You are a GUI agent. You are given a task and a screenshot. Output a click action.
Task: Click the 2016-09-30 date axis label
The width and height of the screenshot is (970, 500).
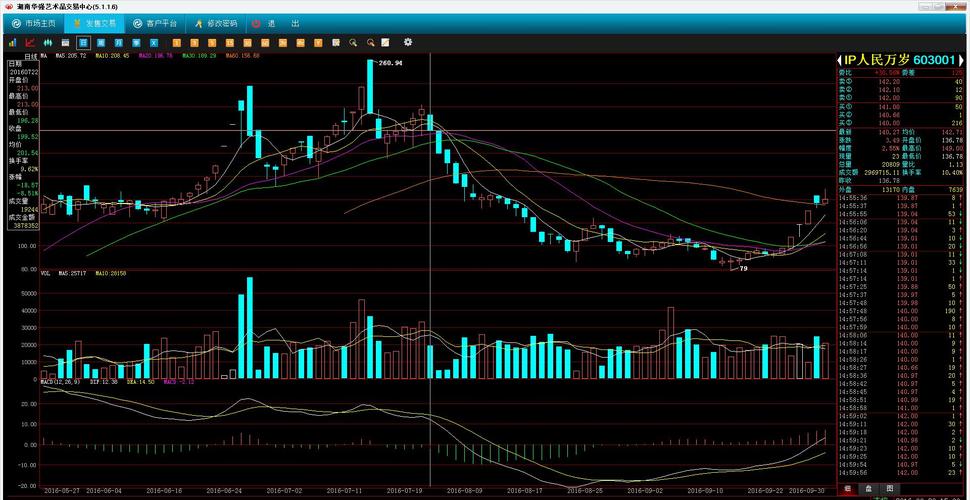[807, 489]
